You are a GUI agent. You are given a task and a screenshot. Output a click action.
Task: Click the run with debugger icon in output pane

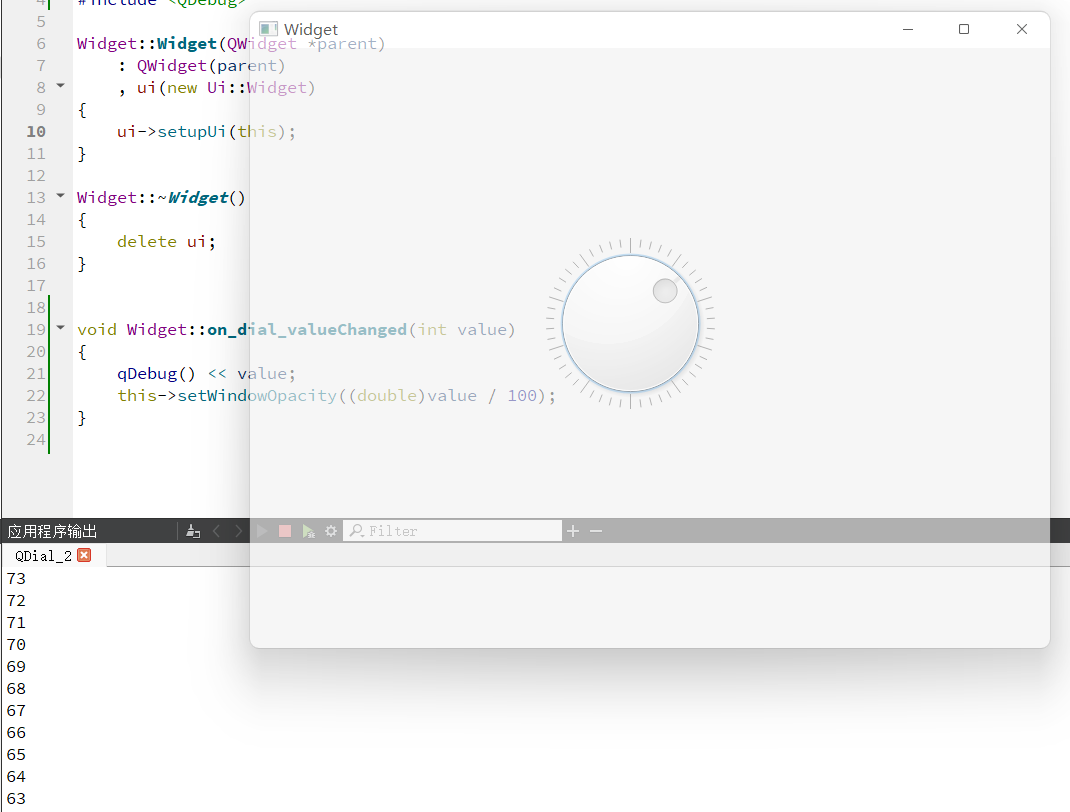tap(308, 531)
